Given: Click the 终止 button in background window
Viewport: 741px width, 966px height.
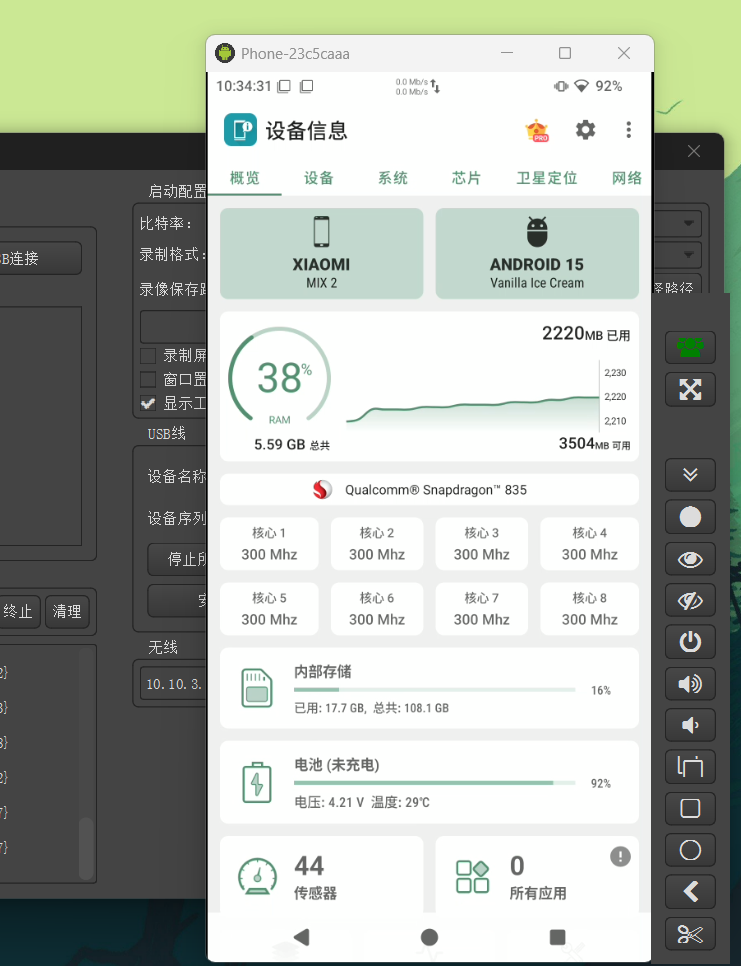Looking at the screenshot, I should (x=20, y=611).
